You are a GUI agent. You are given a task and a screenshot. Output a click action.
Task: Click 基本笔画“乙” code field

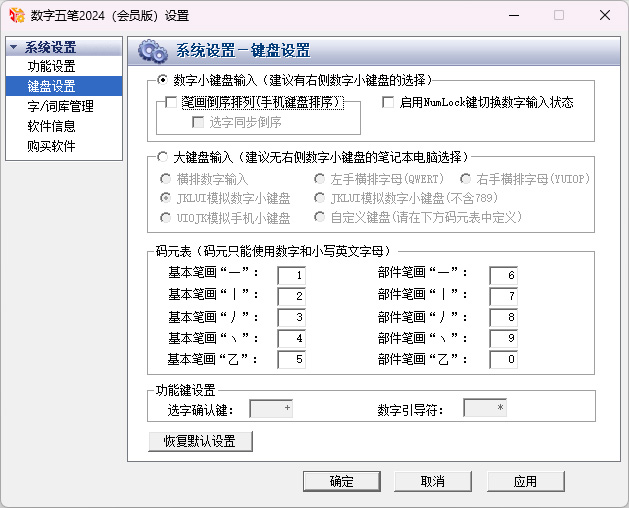292,359
